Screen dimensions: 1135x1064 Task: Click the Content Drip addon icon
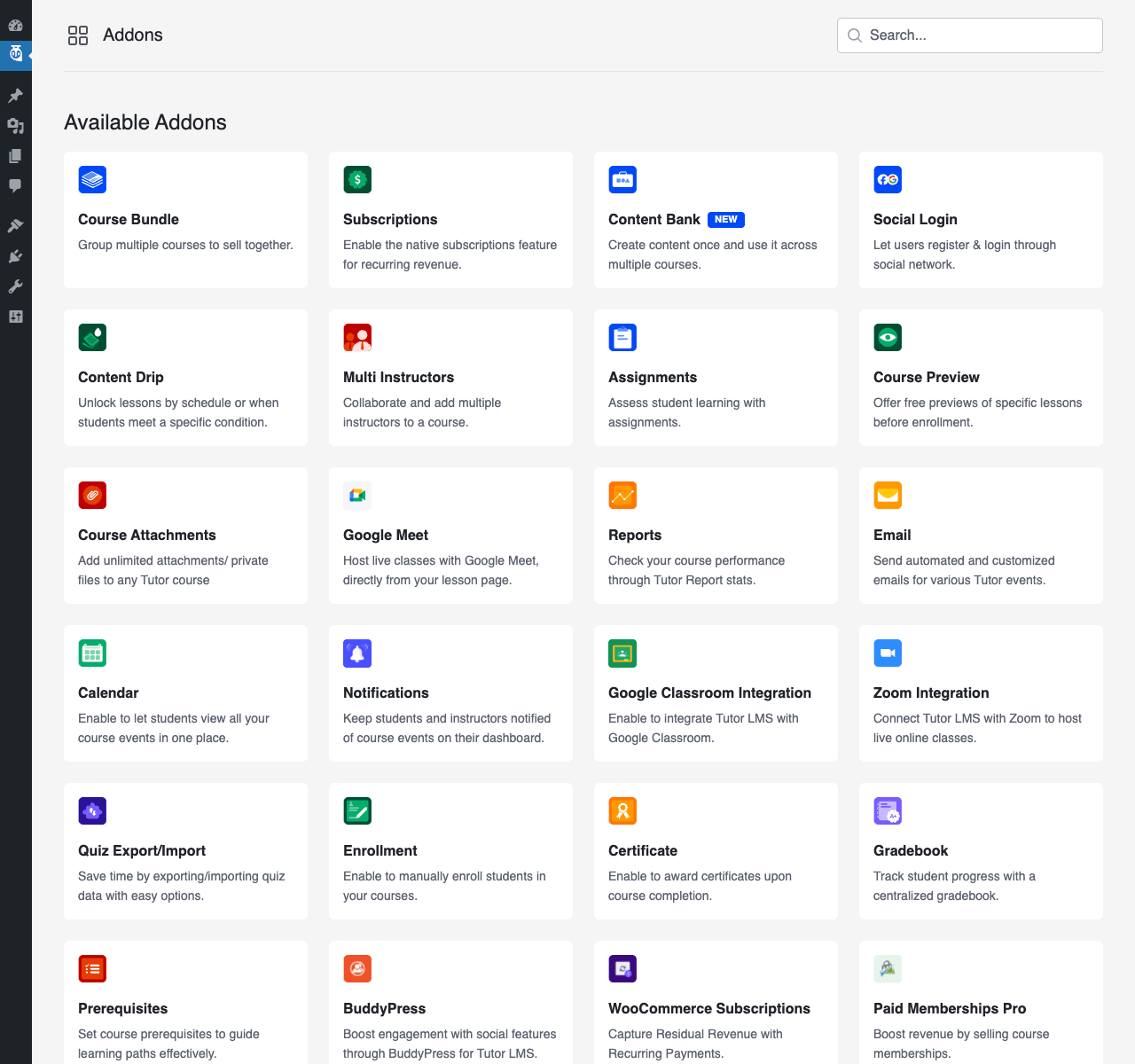(x=92, y=338)
